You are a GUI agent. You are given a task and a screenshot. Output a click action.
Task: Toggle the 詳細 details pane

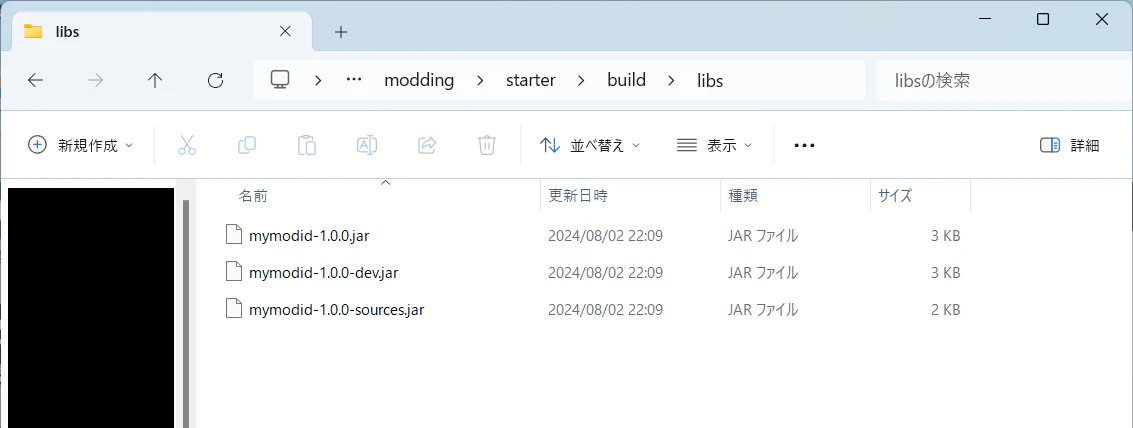tap(1070, 145)
